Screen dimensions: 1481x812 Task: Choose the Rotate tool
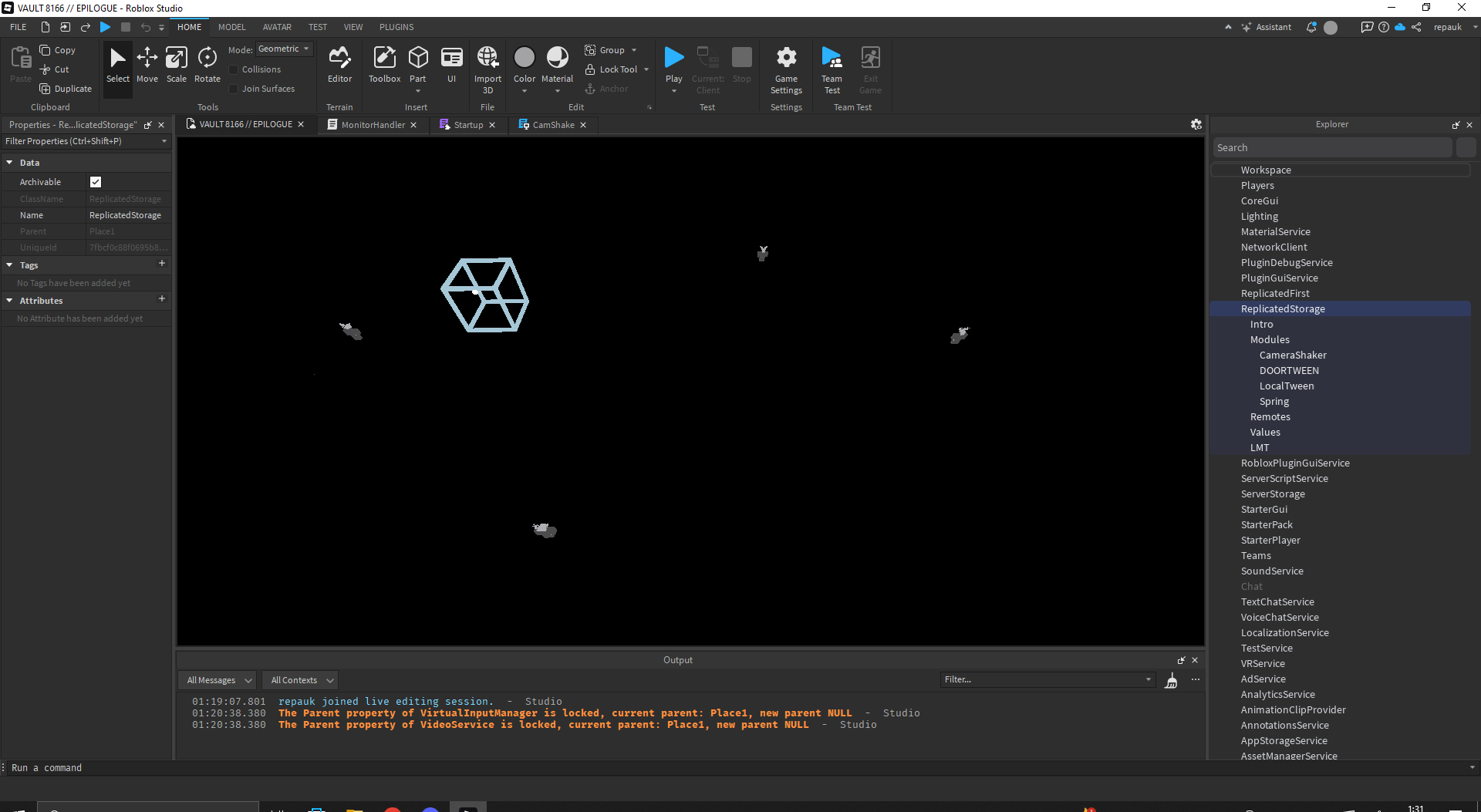[x=207, y=65]
